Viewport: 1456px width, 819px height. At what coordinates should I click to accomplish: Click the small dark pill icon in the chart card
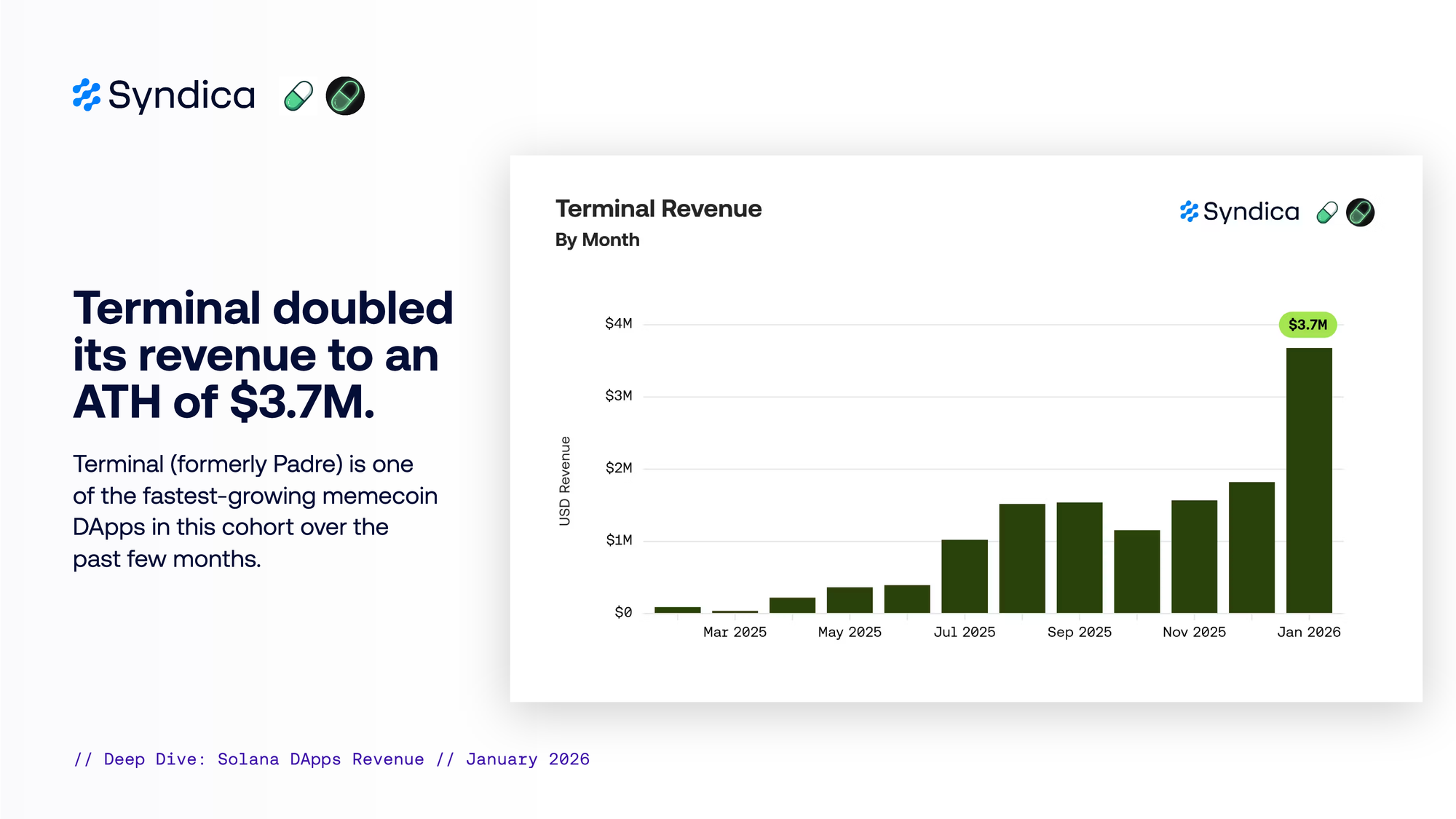point(1360,213)
